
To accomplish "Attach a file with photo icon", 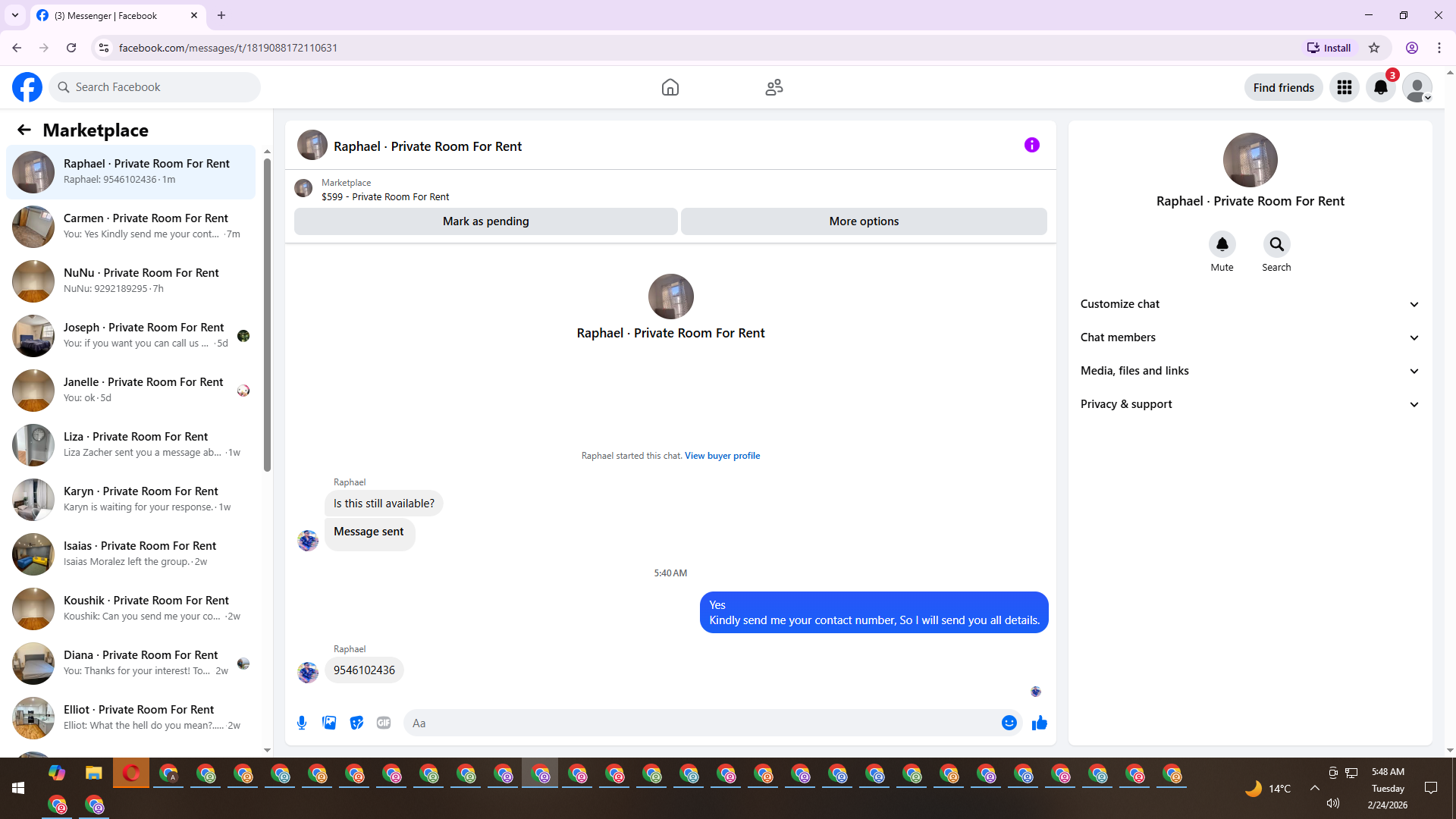I will coord(329,723).
